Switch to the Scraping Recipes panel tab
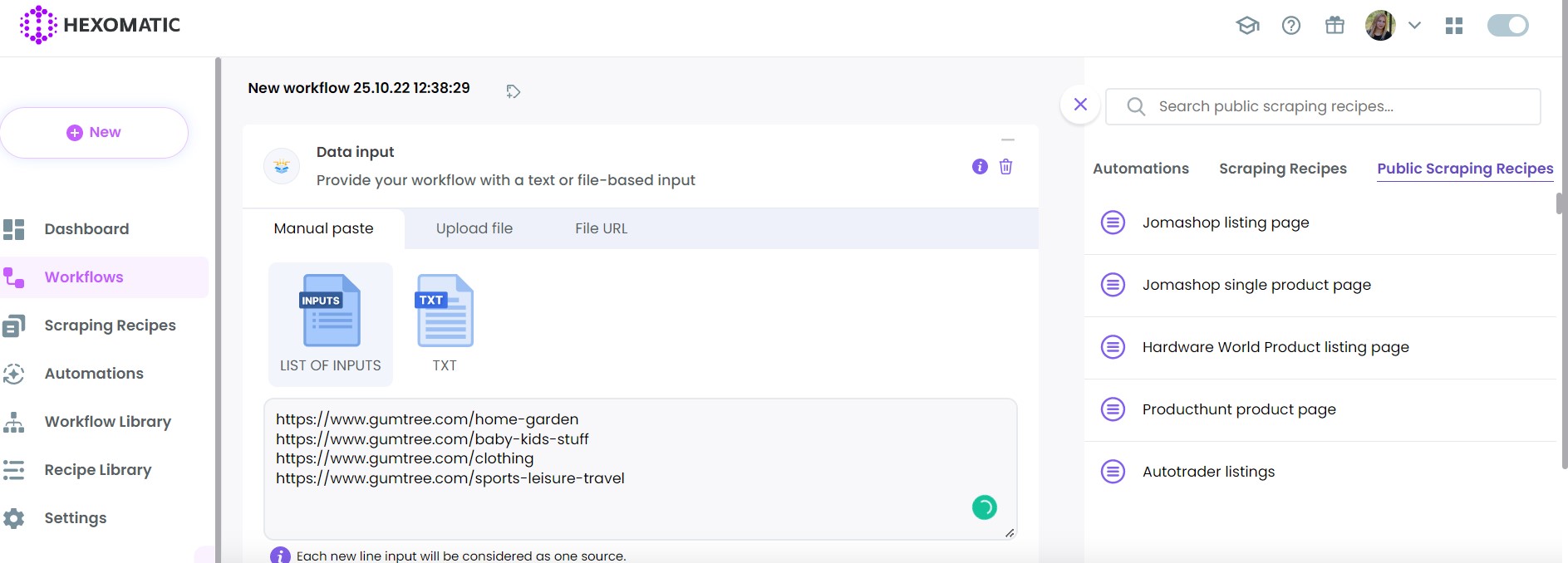Viewport: 1568px width, 563px height. point(1282,169)
